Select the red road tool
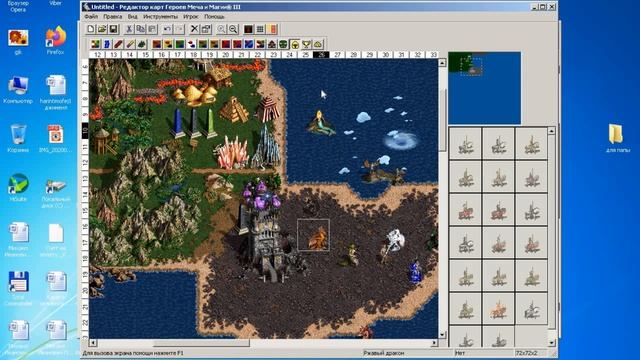Image resolution: width=640 pixels, height=360 pixels. 118,44
